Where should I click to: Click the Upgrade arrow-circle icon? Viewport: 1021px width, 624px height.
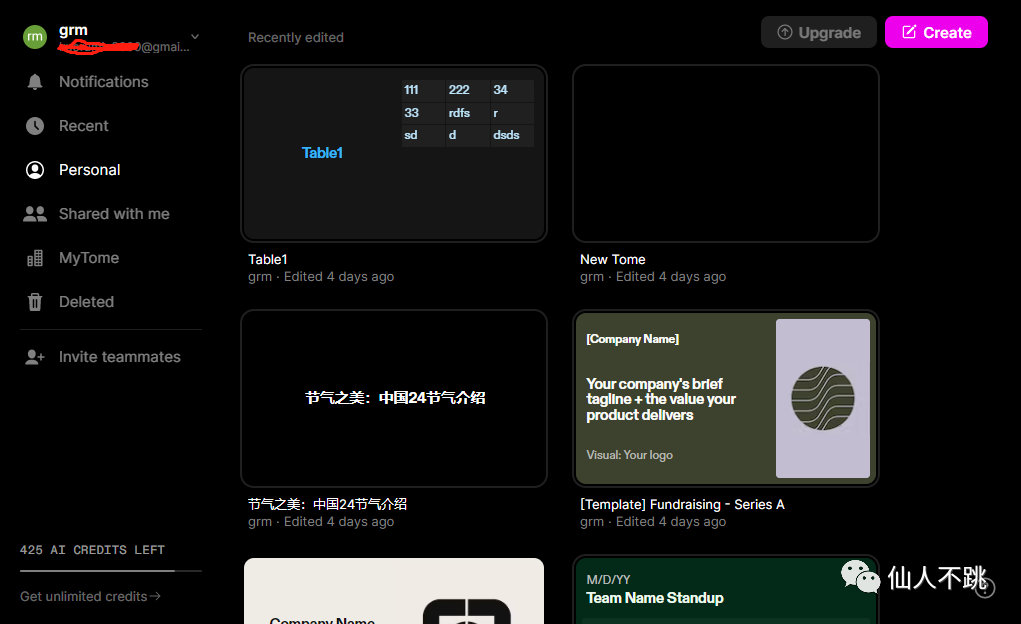pyautogui.click(x=785, y=32)
